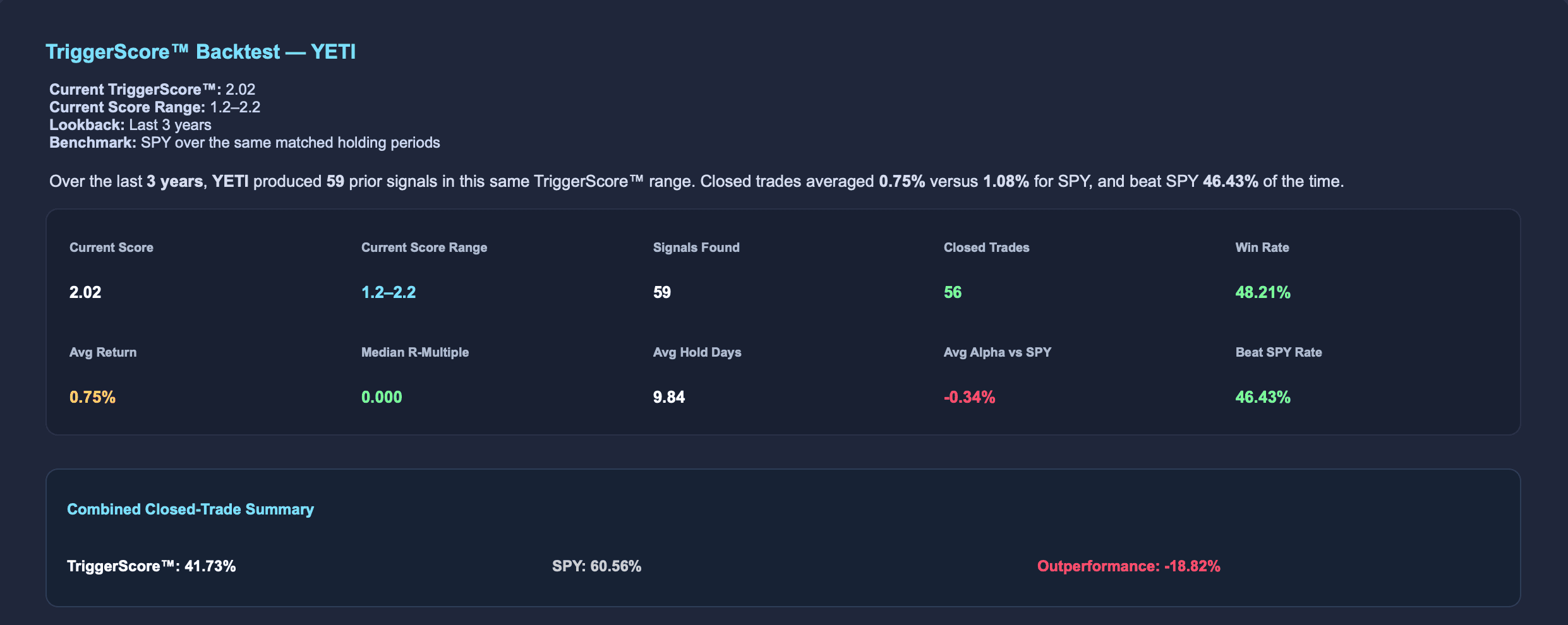Click the TriggerScore Backtest — YETI heading

click(201, 52)
